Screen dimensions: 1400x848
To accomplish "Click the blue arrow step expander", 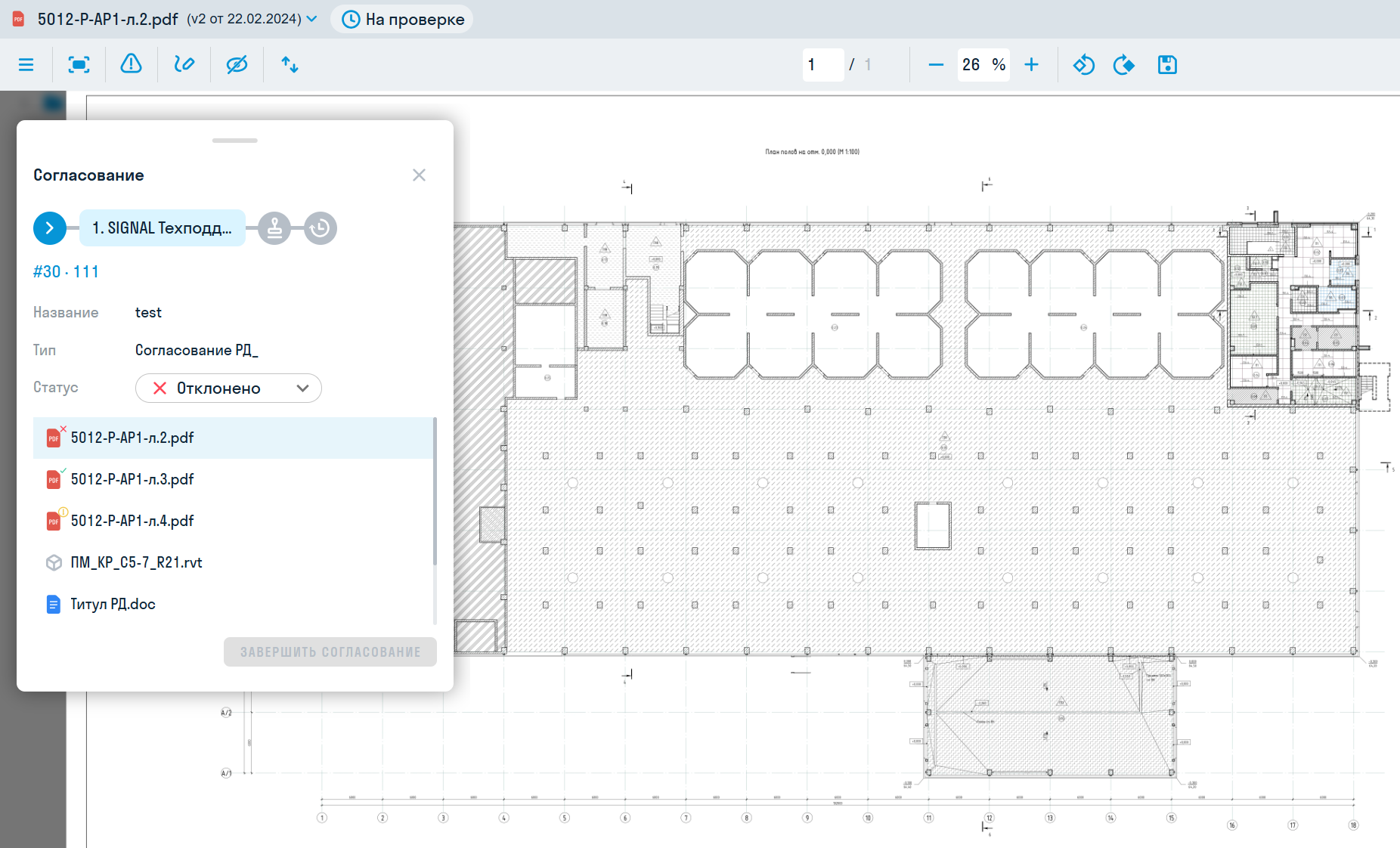I will (x=50, y=228).
